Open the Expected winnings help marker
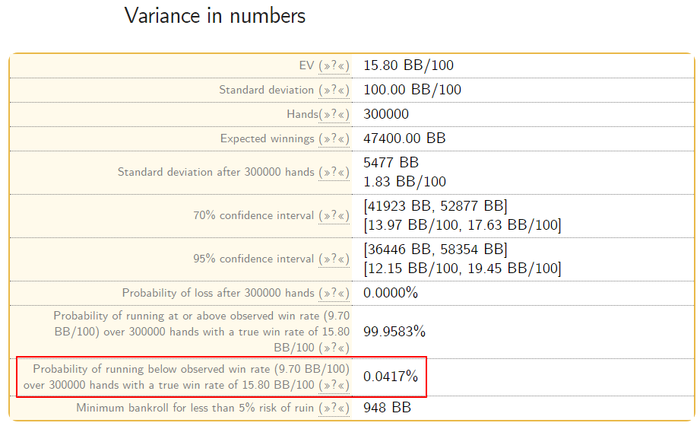Image resolution: width=700 pixels, height=426 pixels. [x=334, y=139]
